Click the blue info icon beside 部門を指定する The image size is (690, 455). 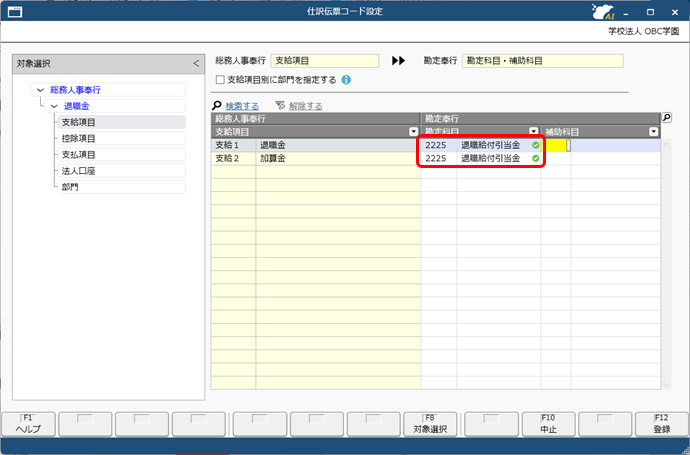coord(346,80)
